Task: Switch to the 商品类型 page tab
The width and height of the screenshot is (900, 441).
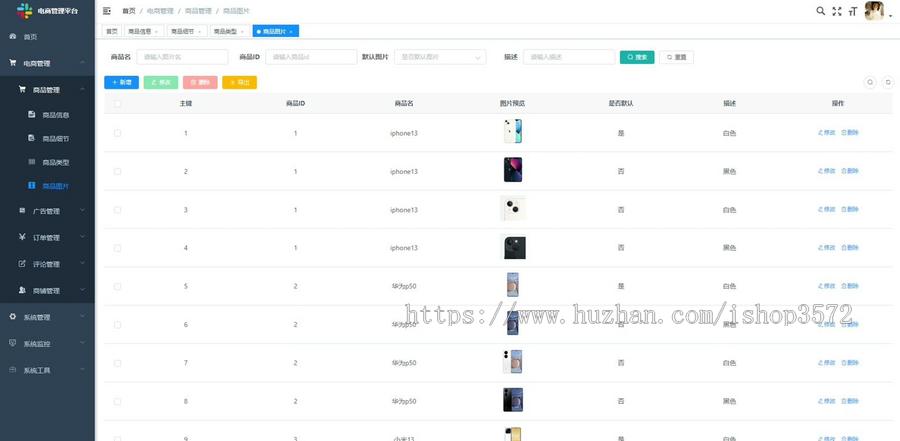Action: click(230, 32)
